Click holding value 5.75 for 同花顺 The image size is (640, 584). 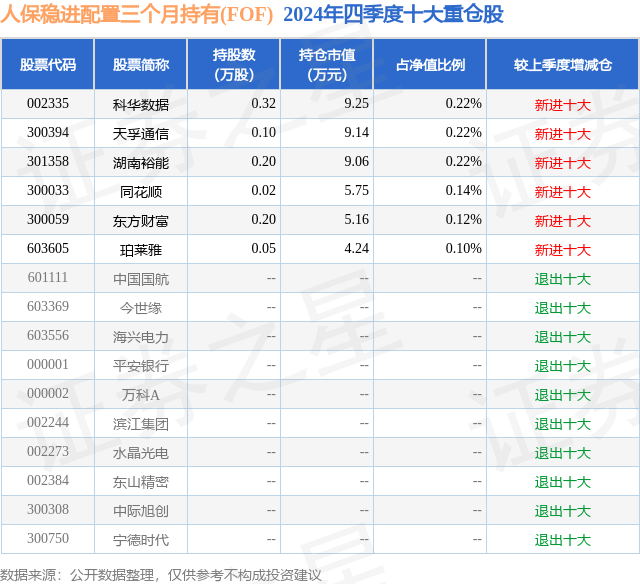(x=356, y=191)
